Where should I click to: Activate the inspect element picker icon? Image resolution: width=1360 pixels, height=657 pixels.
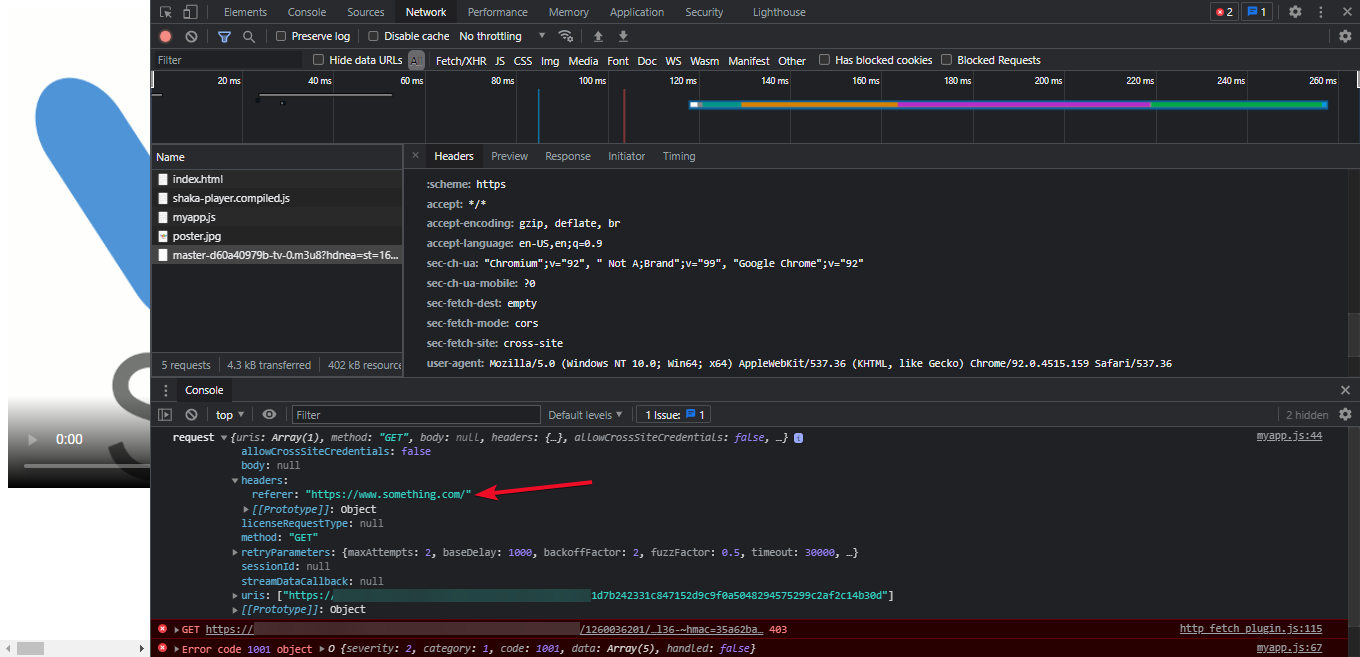(166, 12)
